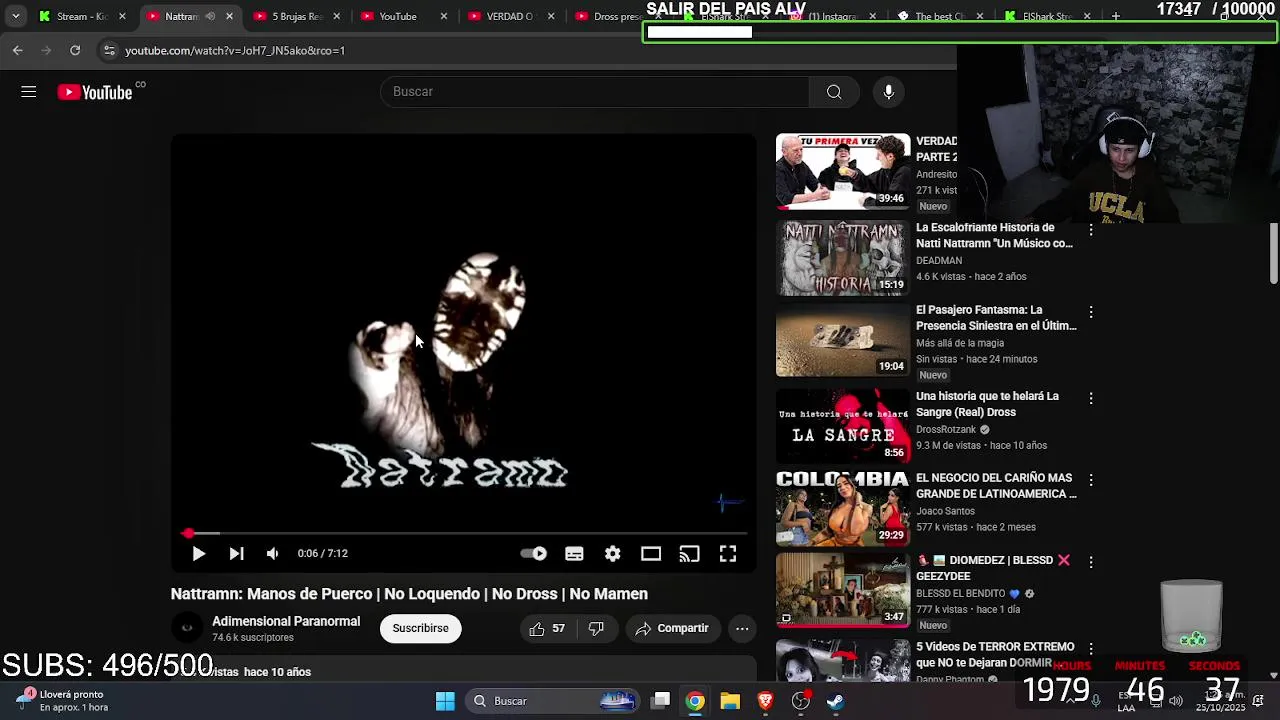Viewport: 1280px width, 720px height.
Task: Cast video to a TV
Action: click(689, 553)
